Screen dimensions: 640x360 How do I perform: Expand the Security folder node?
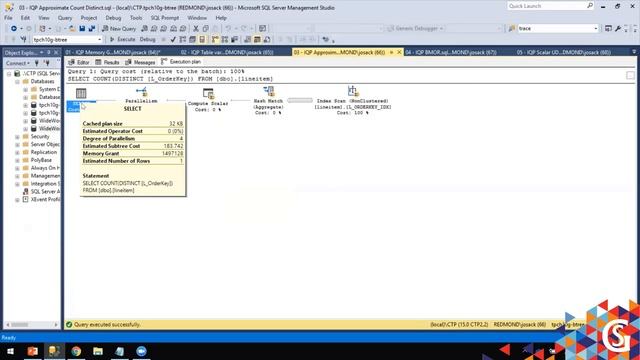click(x=17, y=137)
